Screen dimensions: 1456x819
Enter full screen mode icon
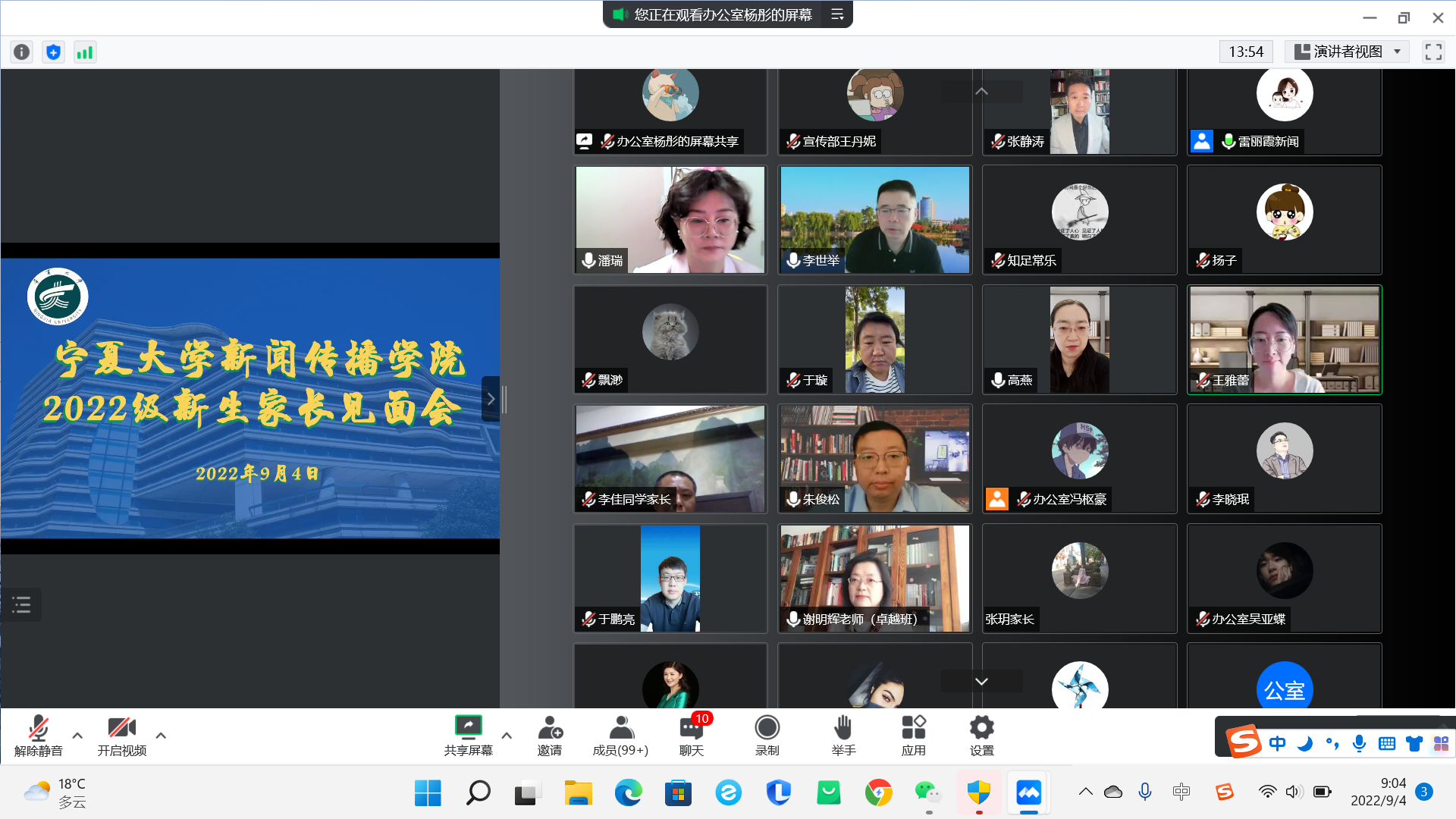[x=1432, y=52]
